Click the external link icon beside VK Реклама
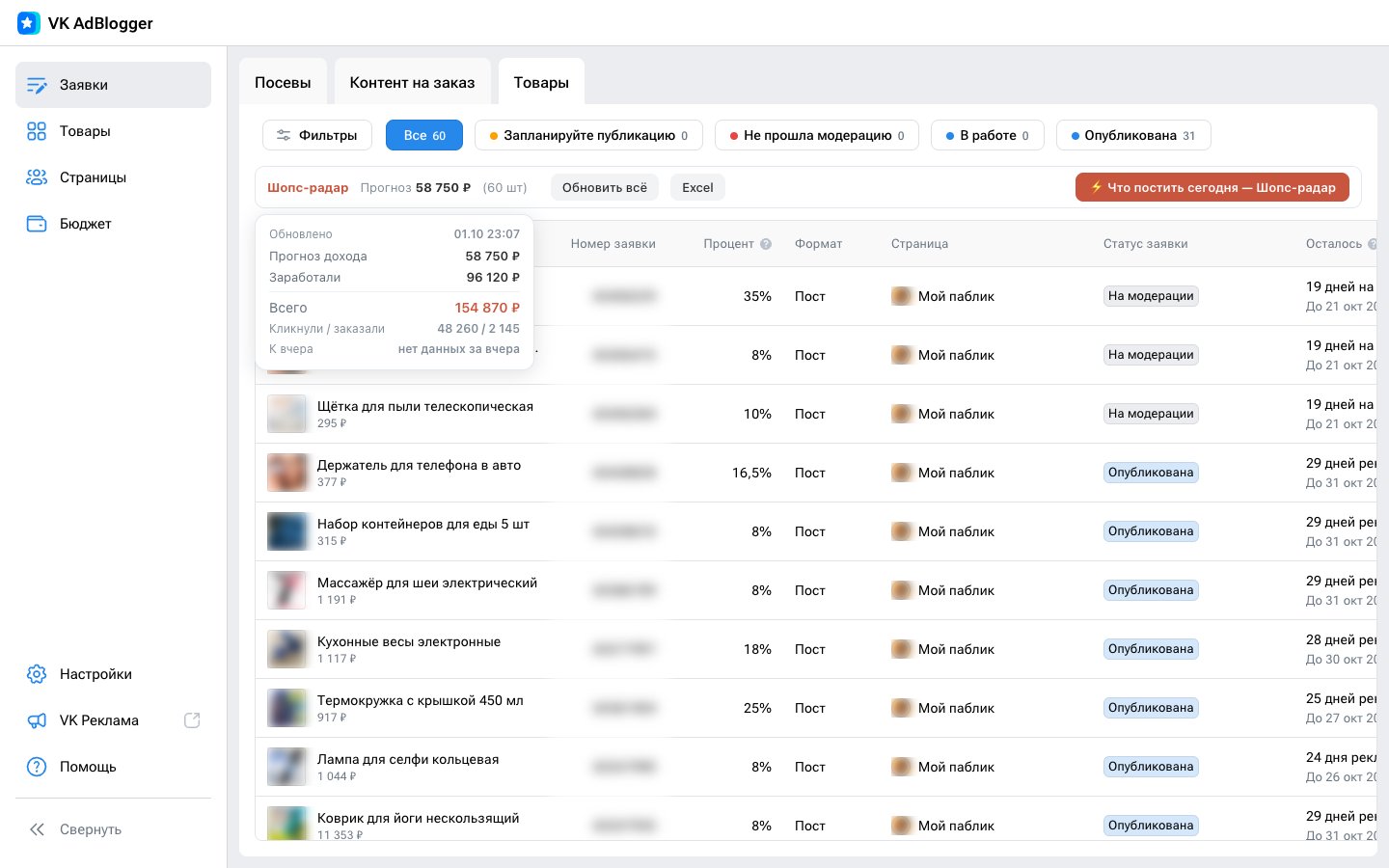This screenshot has height=868, width=1389. [192, 720]
